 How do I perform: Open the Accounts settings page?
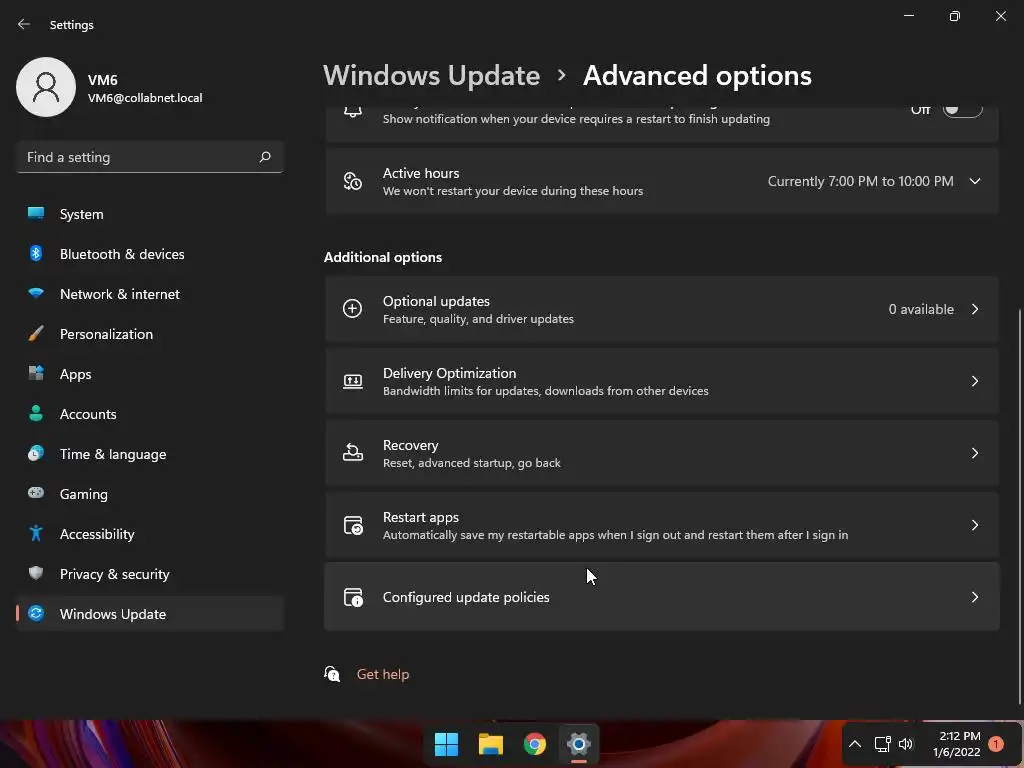point(150,413)
